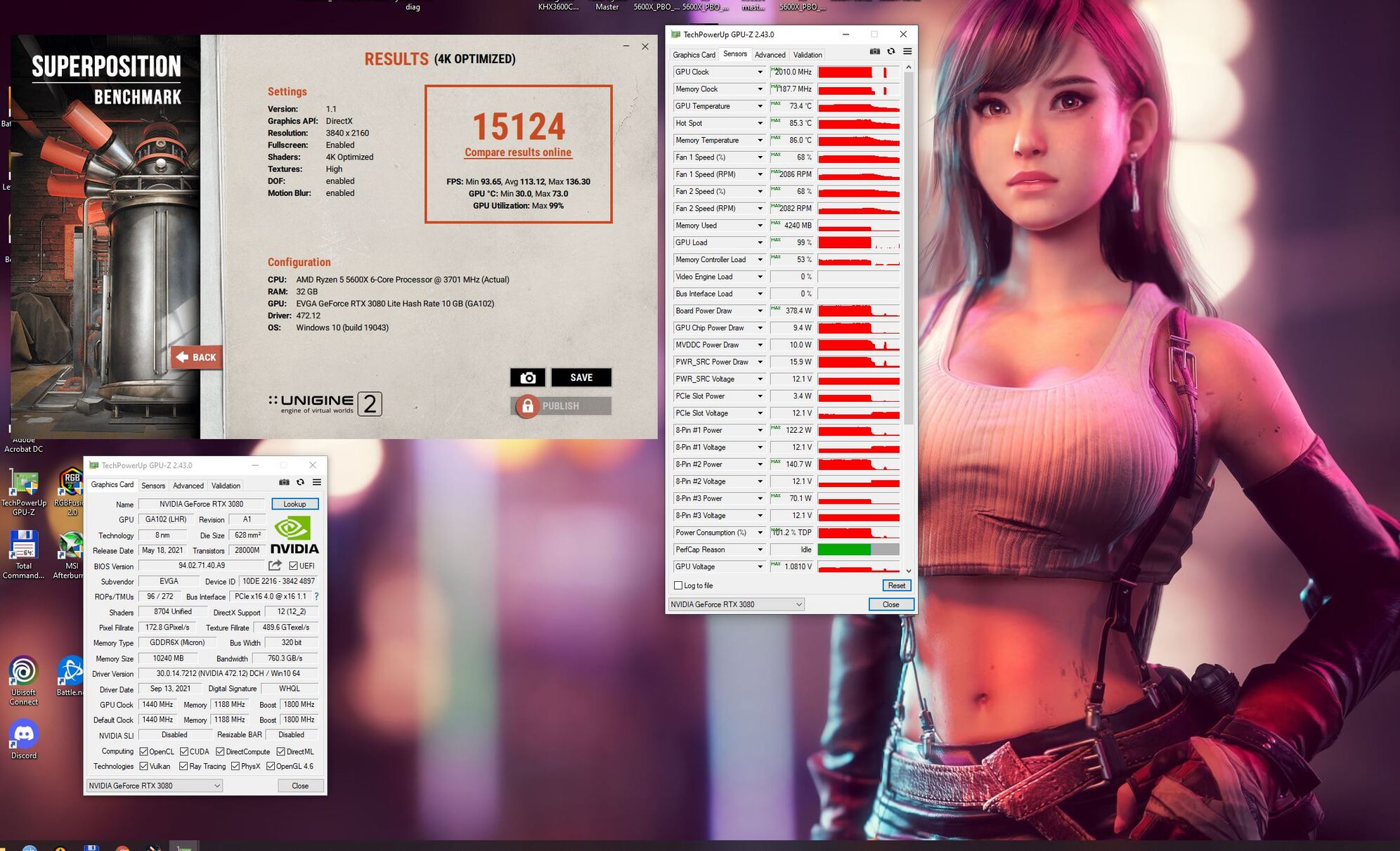The width and height of the screenshot is (1400, 851).
Task: Click BIOS share/export icon next to BIOS Version
Action: 275,566
